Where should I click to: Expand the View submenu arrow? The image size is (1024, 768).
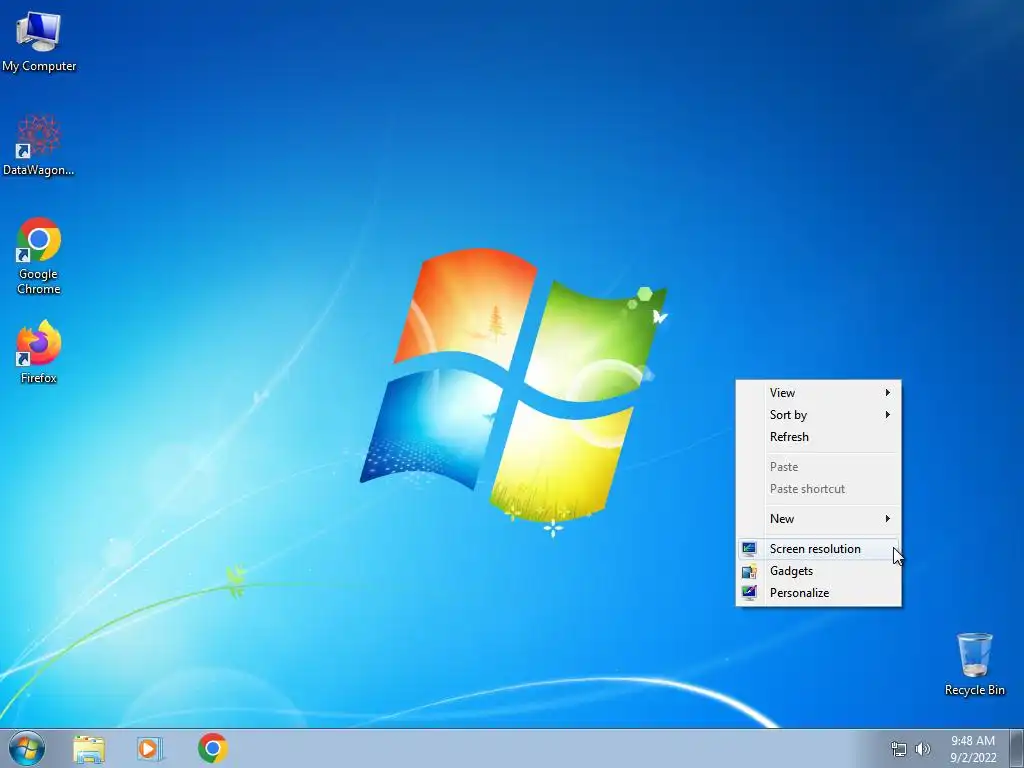pyautogui.click(x=888, y=392)
